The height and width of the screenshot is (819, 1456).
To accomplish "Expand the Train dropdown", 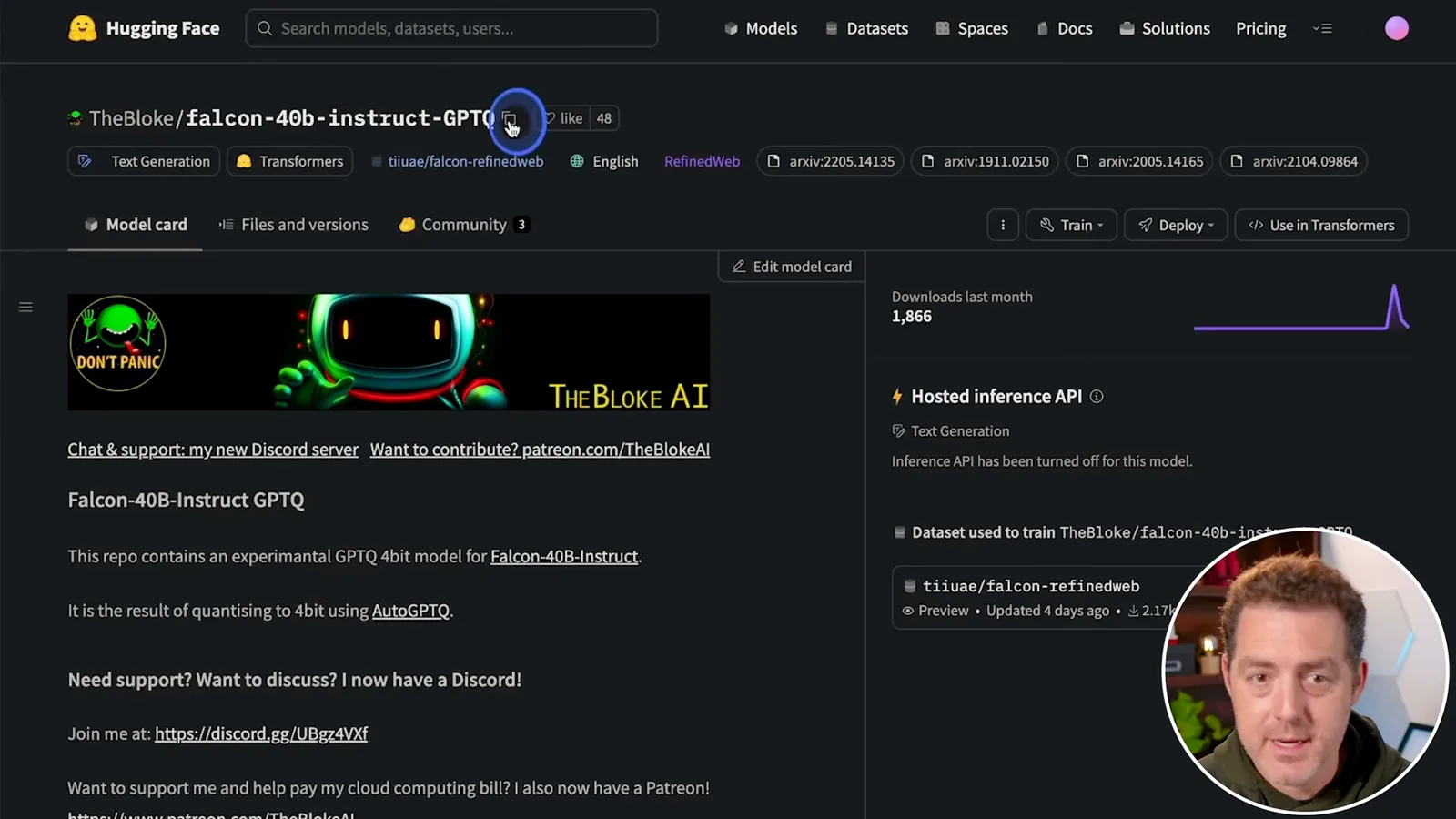I will pos(1071,225).
